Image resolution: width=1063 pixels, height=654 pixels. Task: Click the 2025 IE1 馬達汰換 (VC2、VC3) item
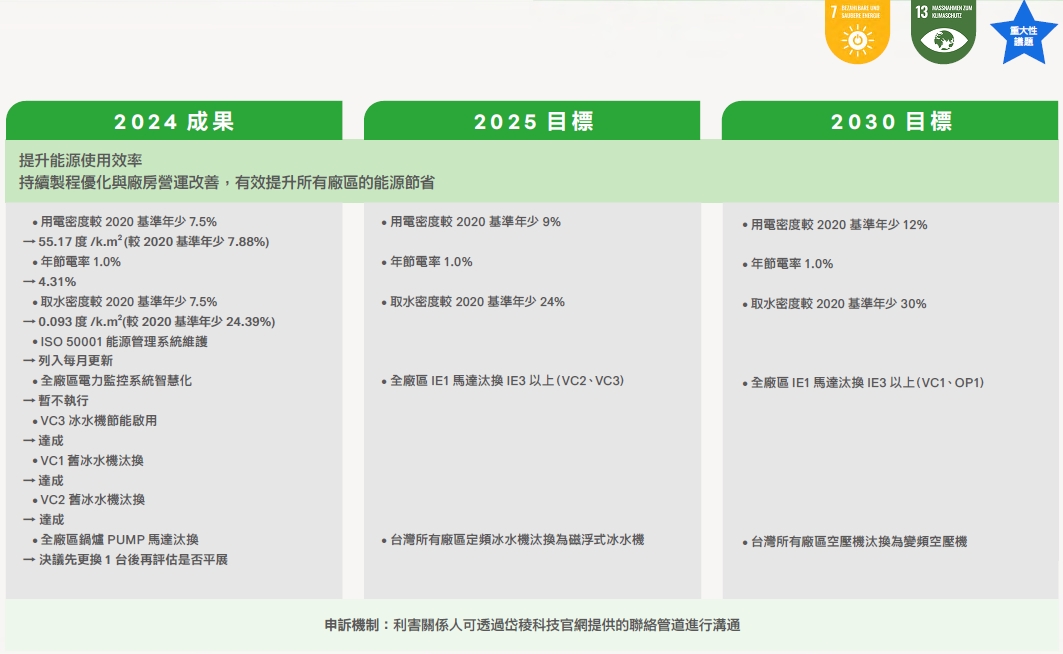click(507, 381)
